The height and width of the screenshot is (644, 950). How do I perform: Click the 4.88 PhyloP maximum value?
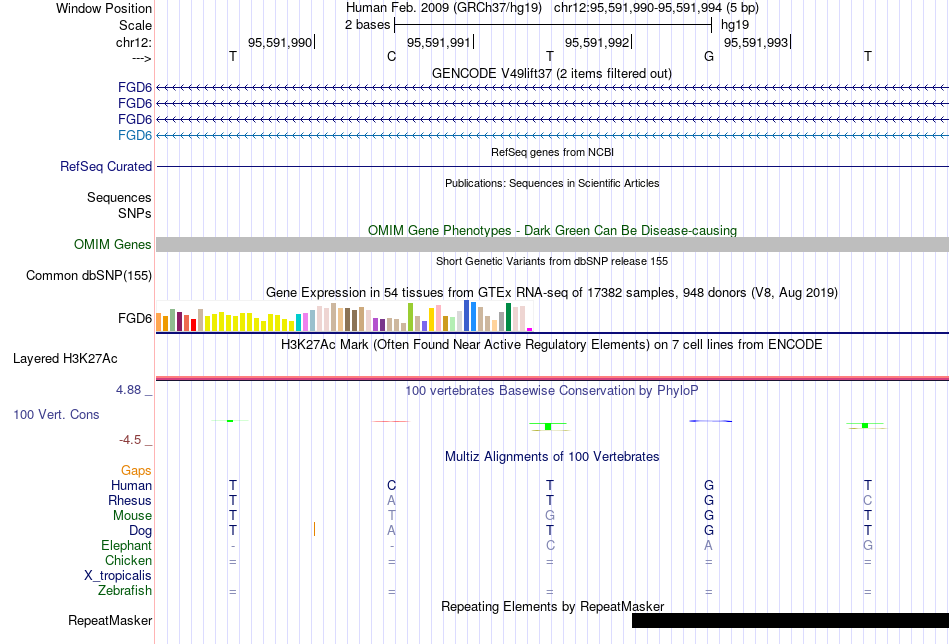pyautogui.click(x=128, y=390)
